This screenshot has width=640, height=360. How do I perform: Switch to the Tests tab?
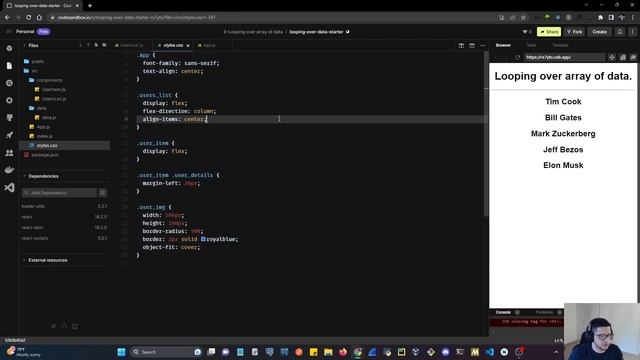pos(531,45)
